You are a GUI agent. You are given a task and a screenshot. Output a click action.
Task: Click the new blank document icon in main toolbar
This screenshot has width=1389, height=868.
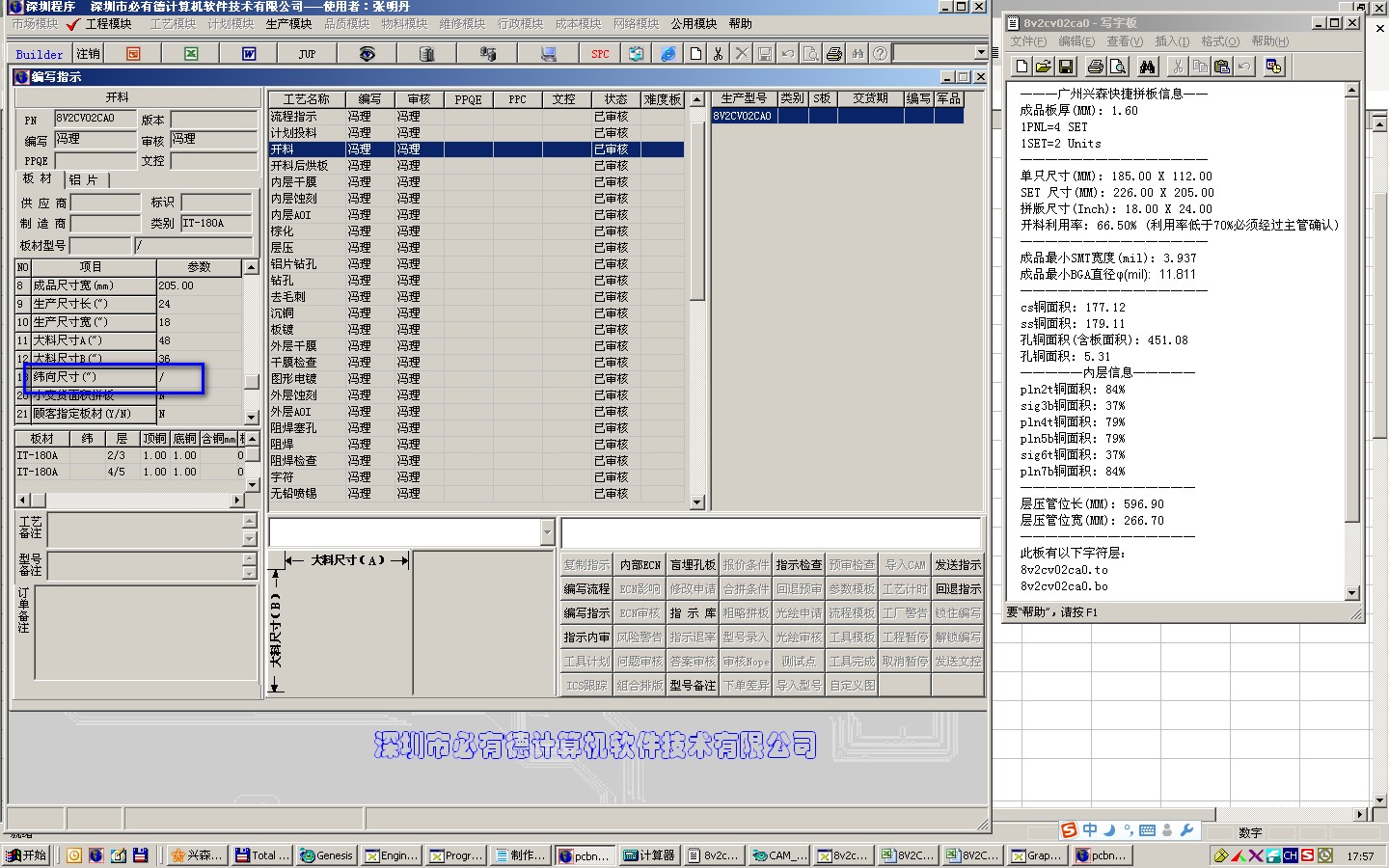coord(695,54)
